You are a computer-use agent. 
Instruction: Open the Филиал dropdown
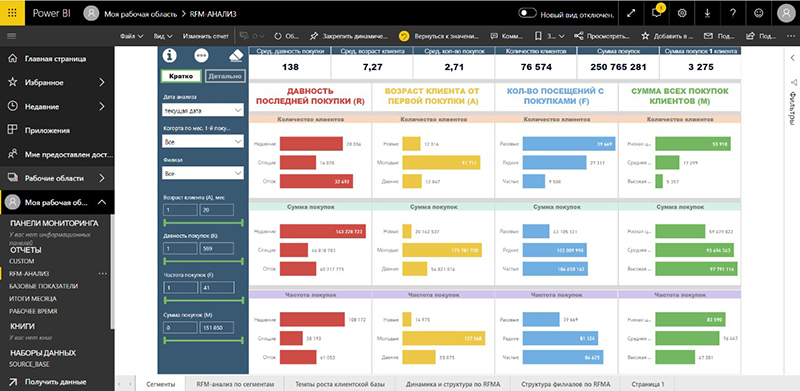[203, 174]
